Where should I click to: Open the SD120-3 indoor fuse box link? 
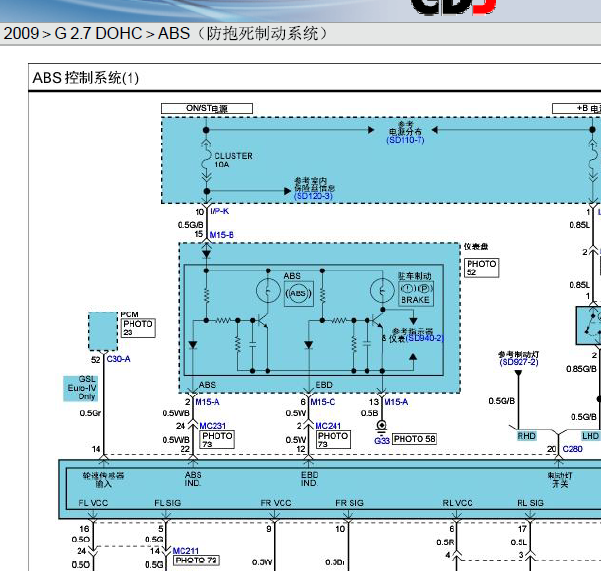click(313, 196)
